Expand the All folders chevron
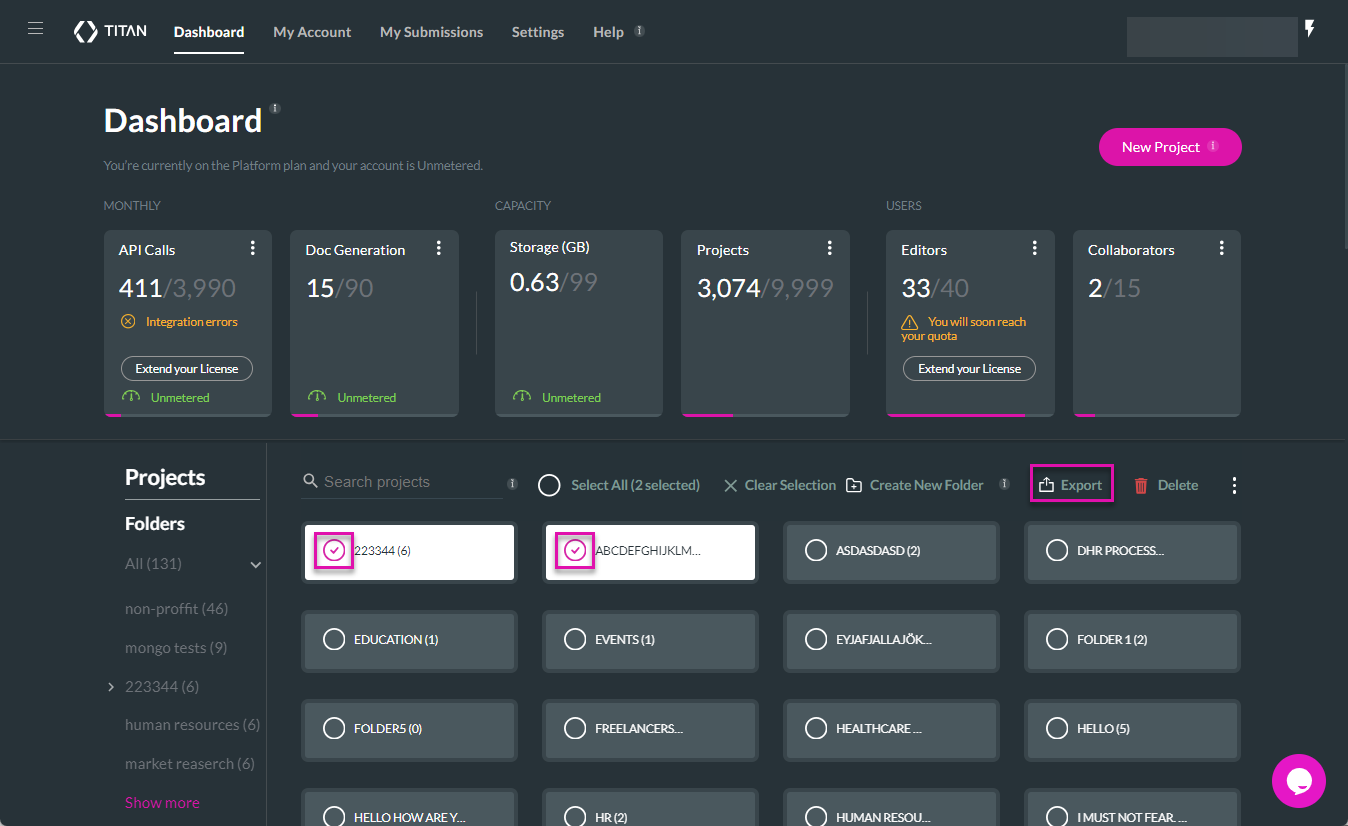The image size is (1348, 826). pos(256,565)
